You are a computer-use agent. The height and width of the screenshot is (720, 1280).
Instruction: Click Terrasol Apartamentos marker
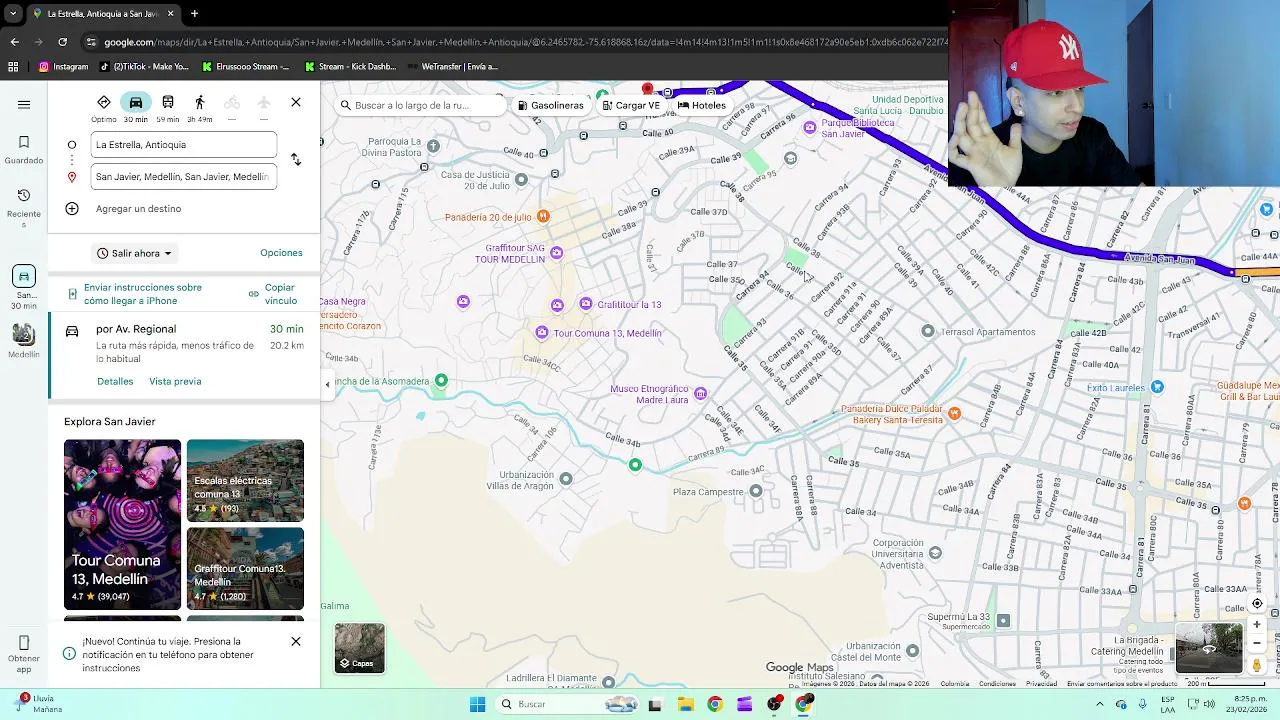tap(928, 331)
